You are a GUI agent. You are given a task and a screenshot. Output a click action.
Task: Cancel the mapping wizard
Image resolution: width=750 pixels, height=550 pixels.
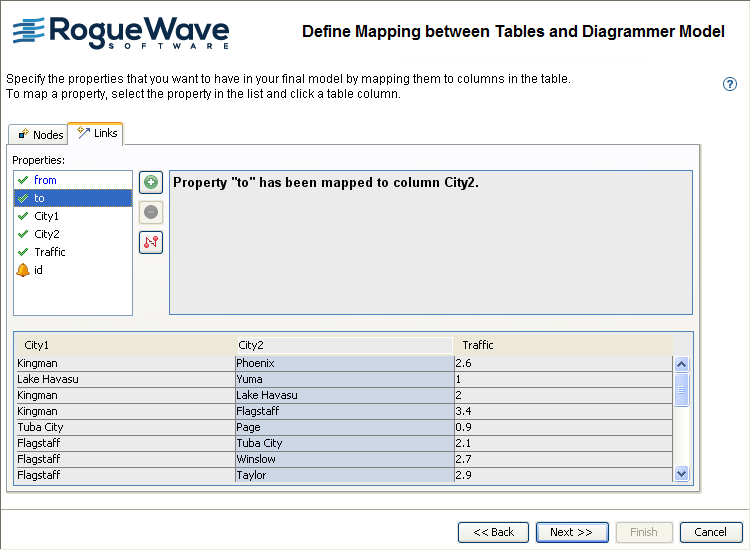point(711,532)
